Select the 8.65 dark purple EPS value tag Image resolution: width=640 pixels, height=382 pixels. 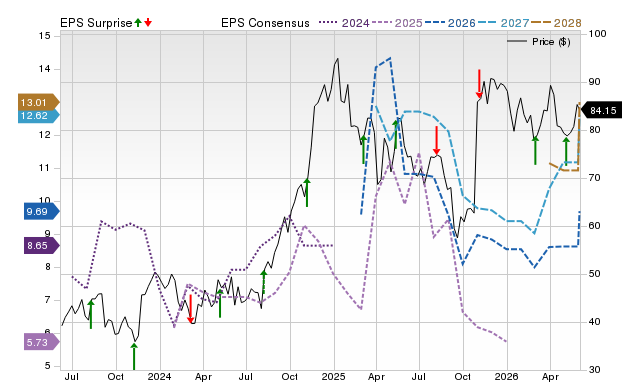tap(41, 246)
